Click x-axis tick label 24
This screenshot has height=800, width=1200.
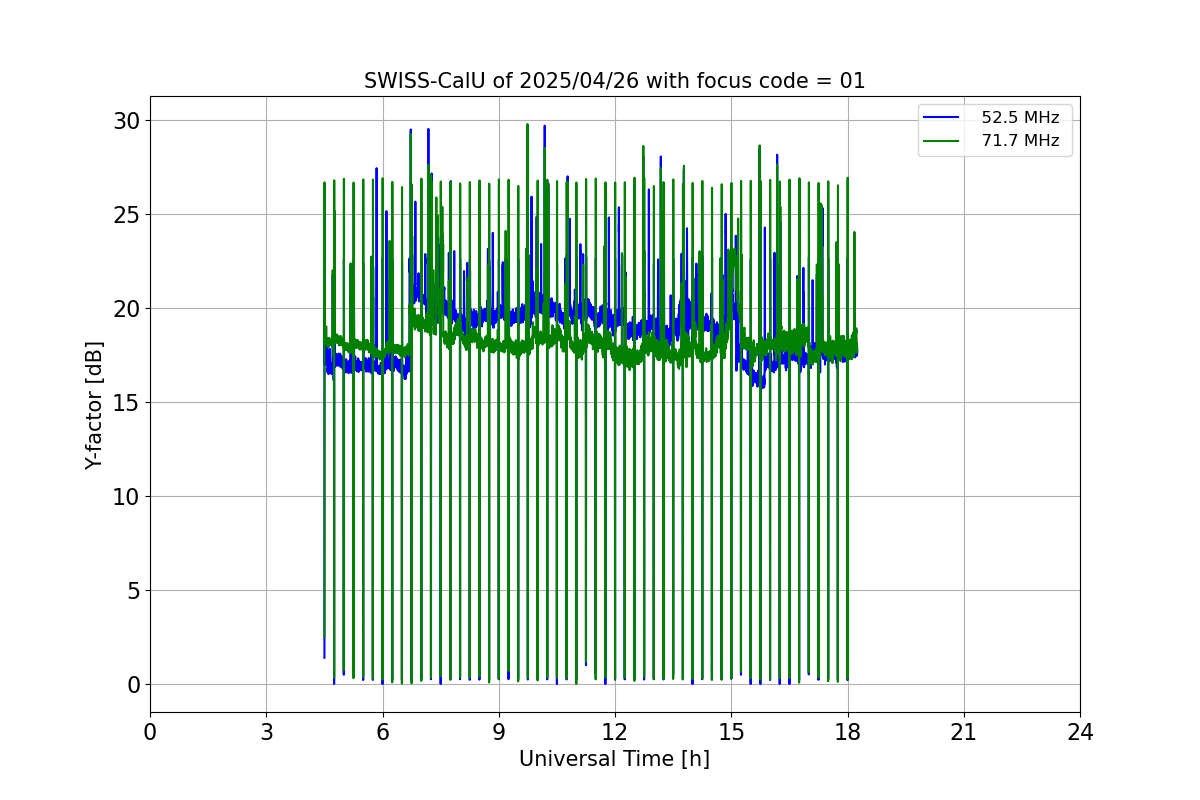click(x=1079, y=732)
